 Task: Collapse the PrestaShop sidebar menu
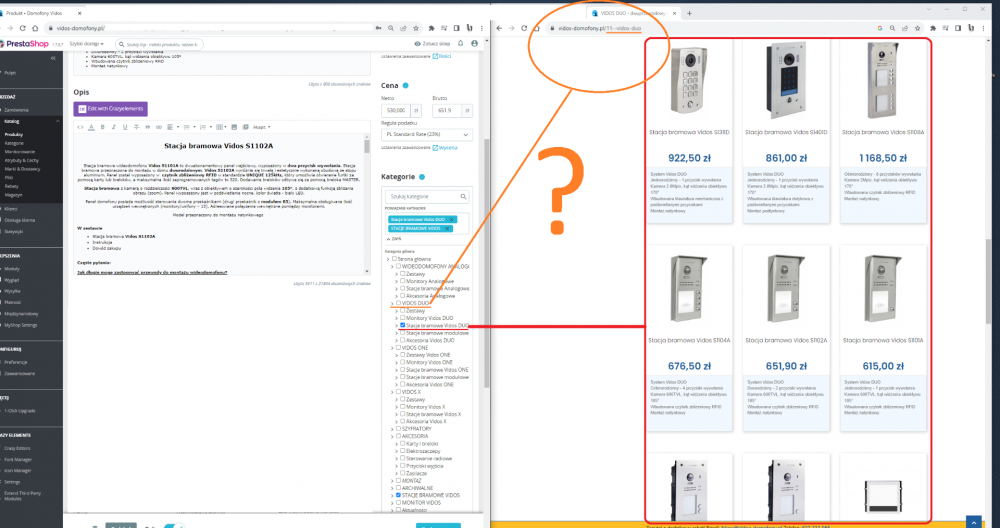(53, 58)
